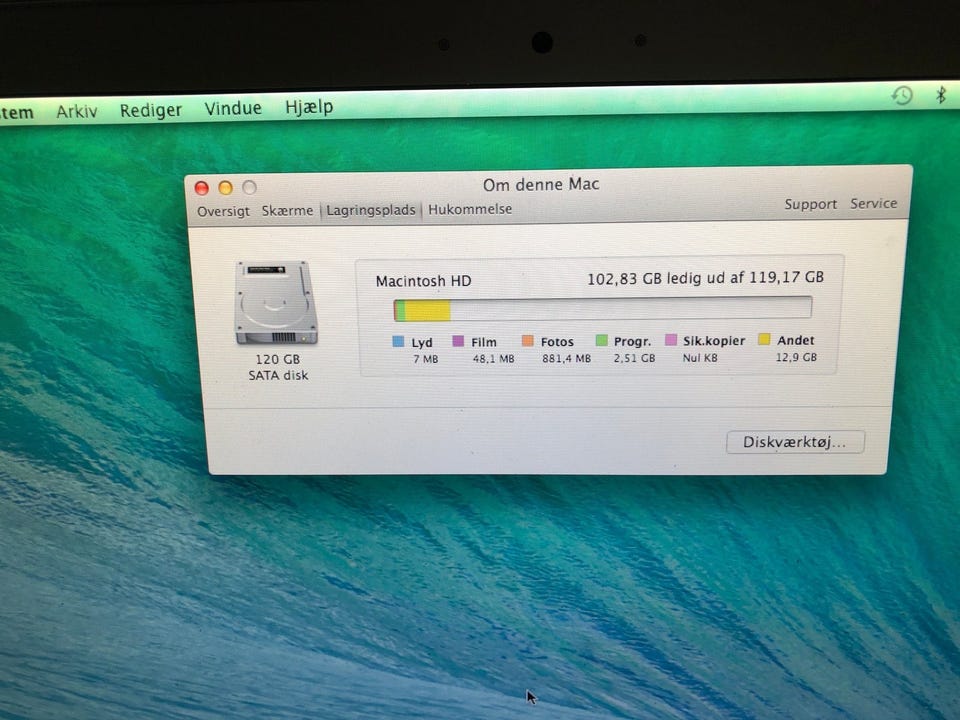This screenshot has width=960, height=720.
Task: Click the 120 GB SATA disk label
Action: 278,367
